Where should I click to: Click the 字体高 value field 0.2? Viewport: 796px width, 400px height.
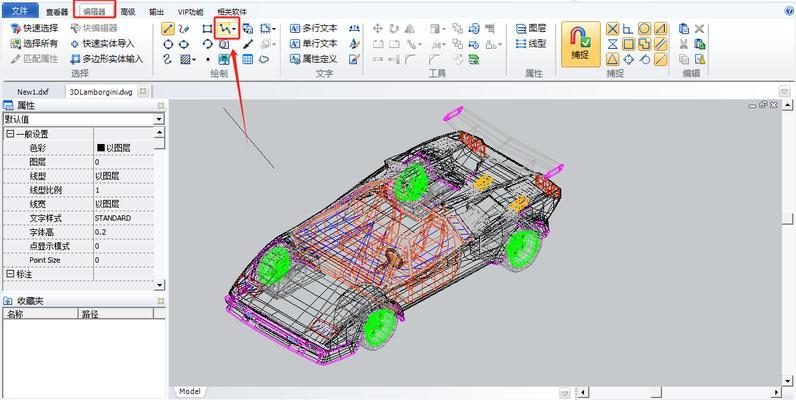pos(124,232)
